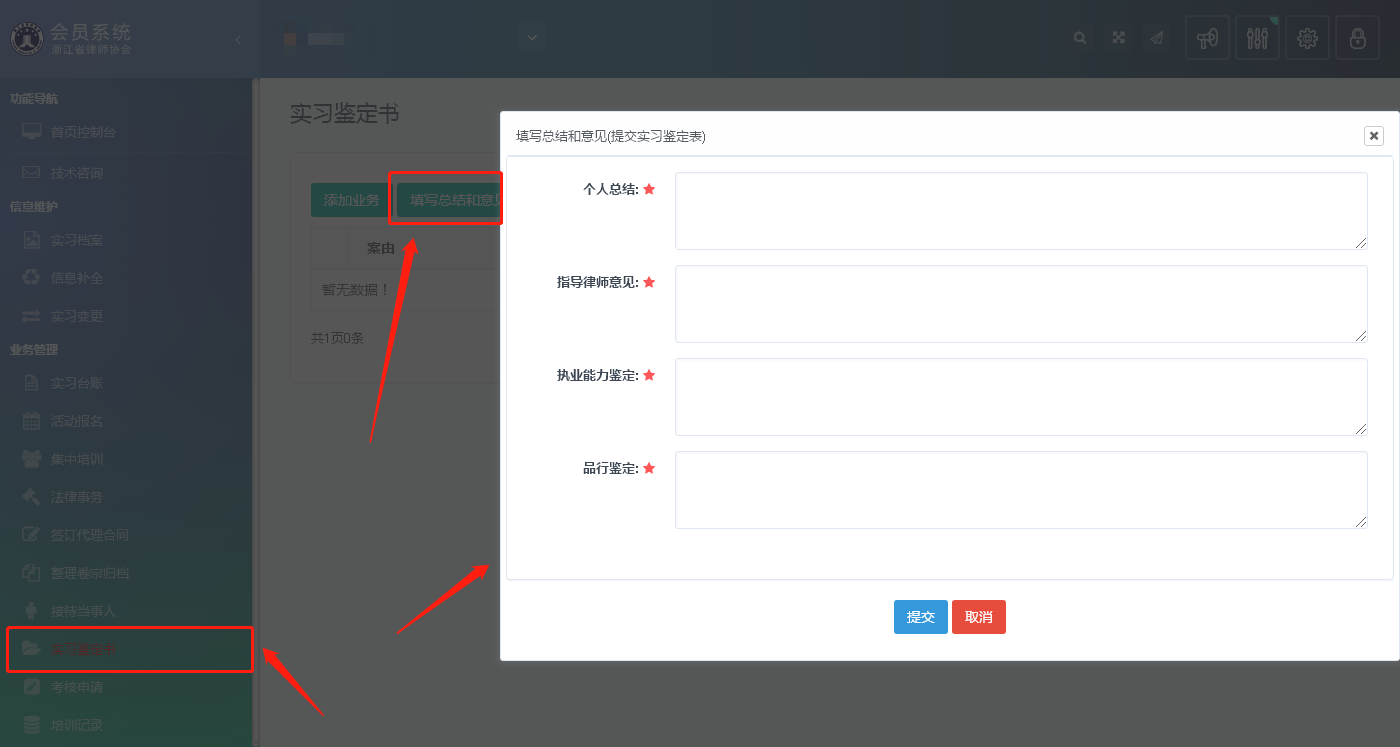
Task: Collapse the sidebar with the chevron
Action: [x=238, y=40]
